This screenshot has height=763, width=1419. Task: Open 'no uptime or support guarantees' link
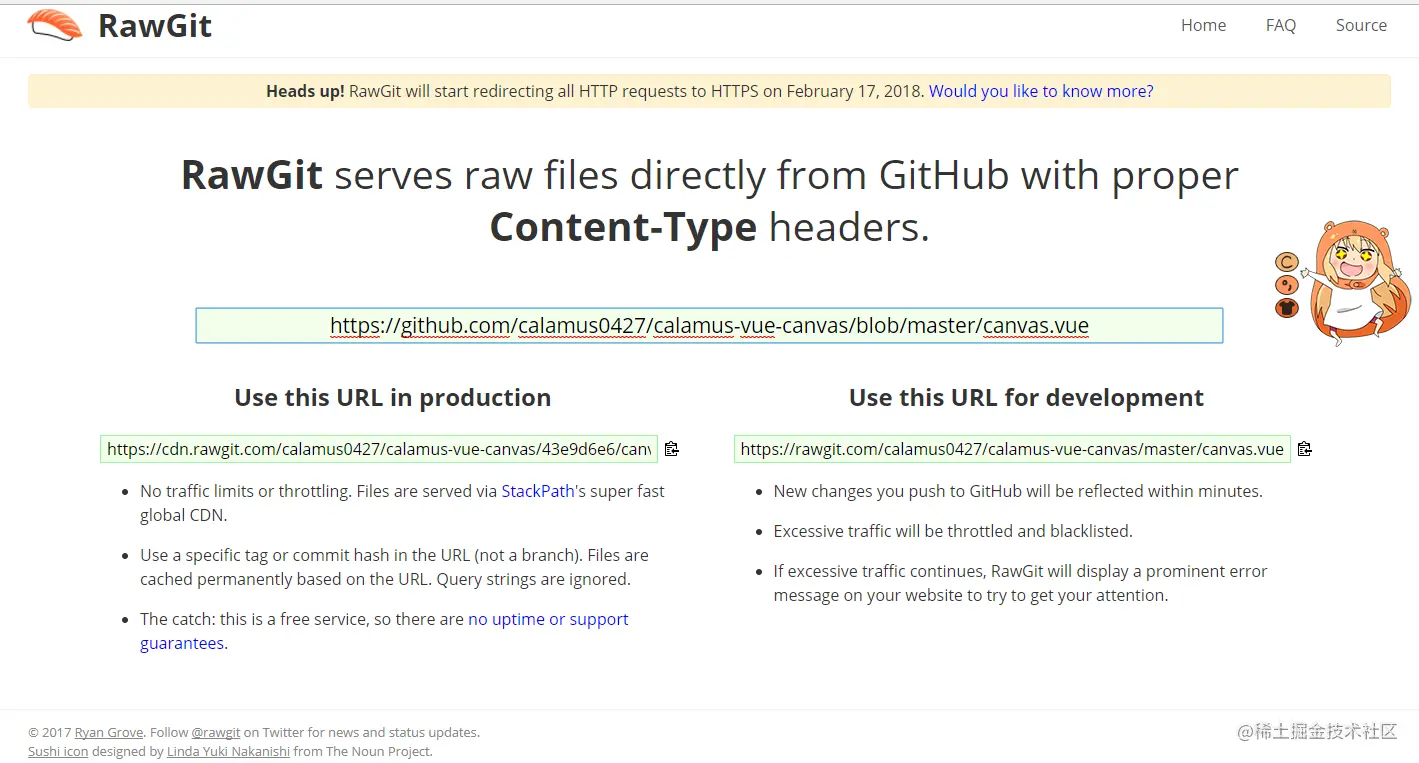[548, 619]
